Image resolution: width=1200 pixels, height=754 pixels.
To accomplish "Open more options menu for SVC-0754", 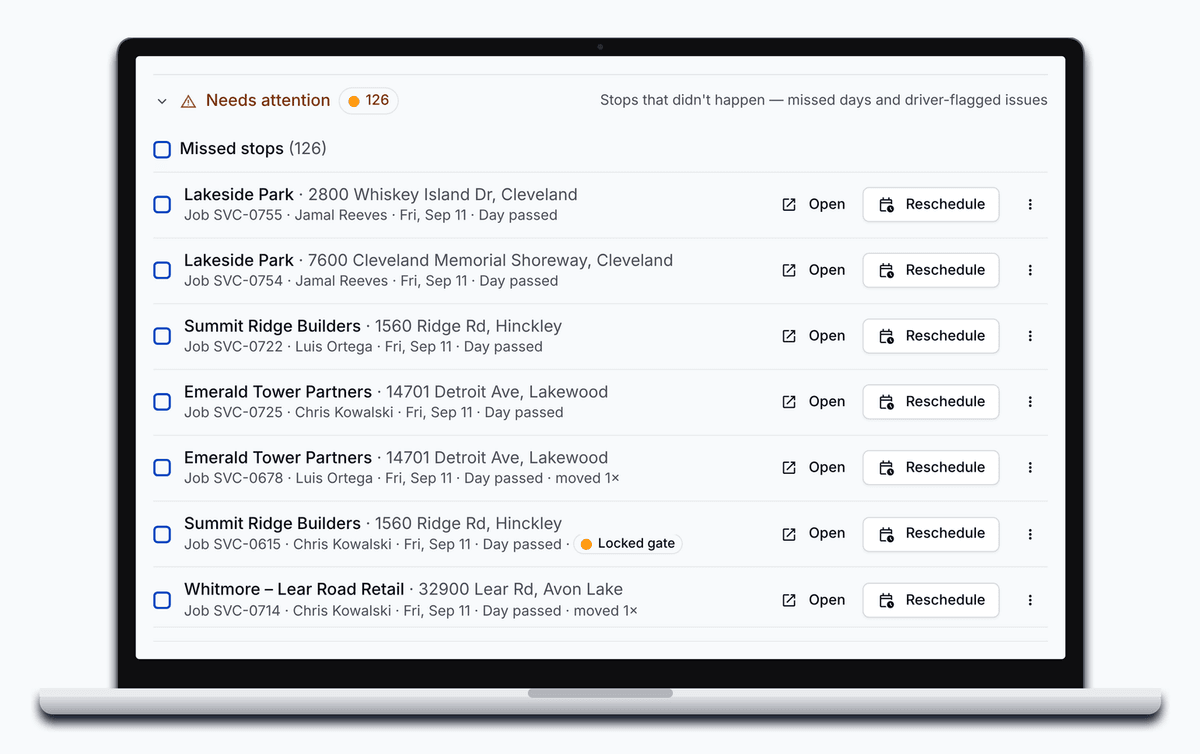I will [x=1030, y=270].
